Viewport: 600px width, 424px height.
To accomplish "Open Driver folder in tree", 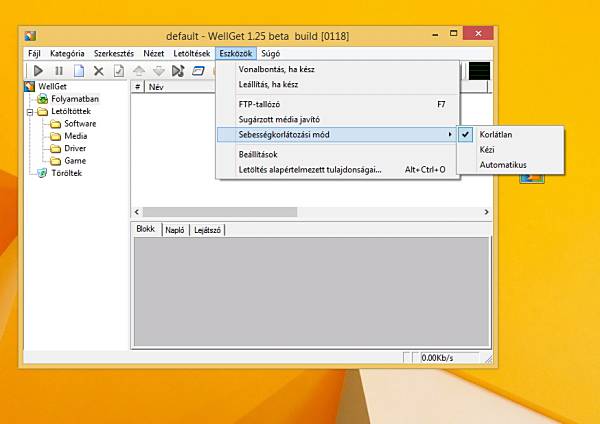I will click(75, 148).
